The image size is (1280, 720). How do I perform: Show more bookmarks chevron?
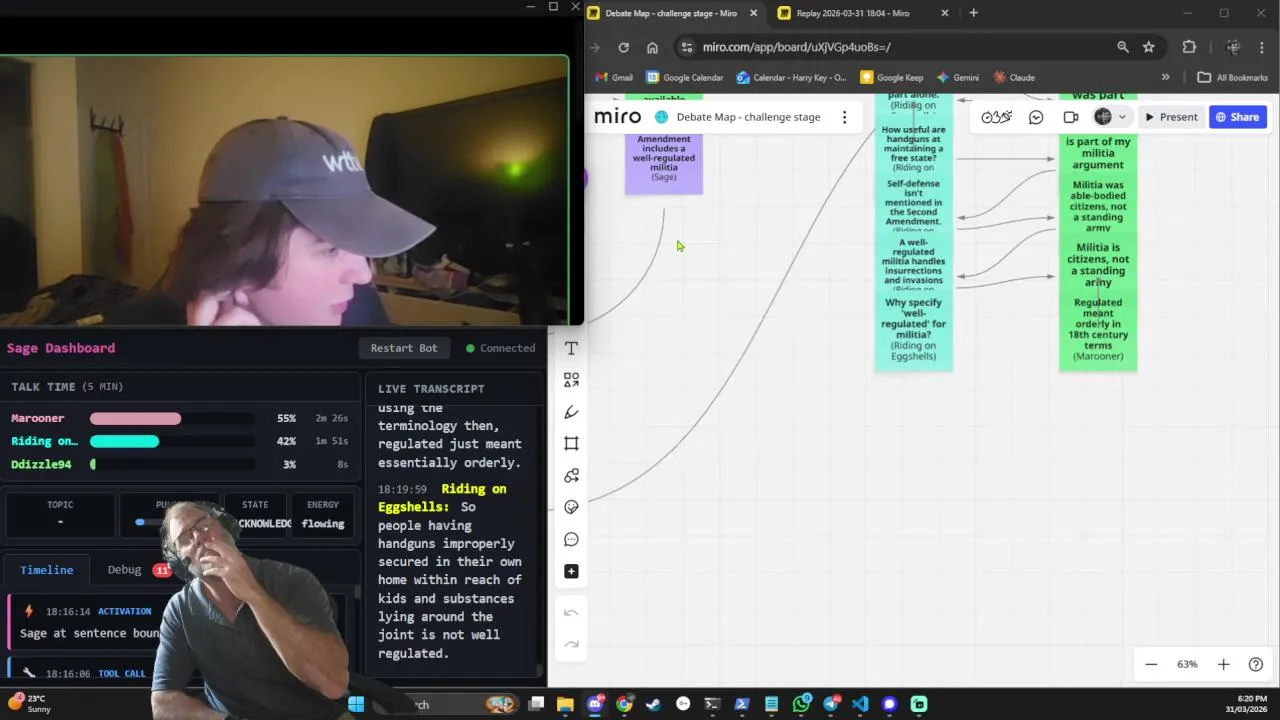coord(1165,77)
